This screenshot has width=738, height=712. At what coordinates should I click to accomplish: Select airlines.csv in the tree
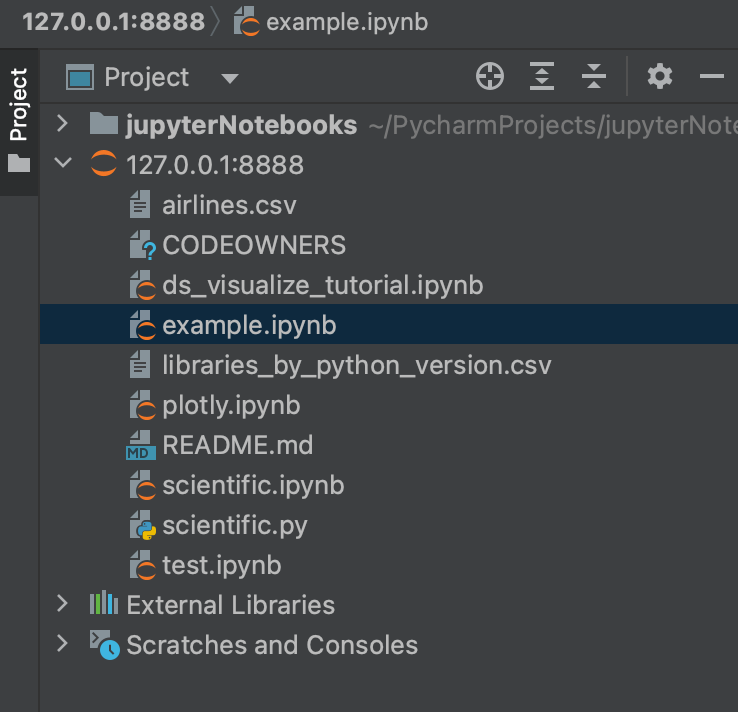229,205
